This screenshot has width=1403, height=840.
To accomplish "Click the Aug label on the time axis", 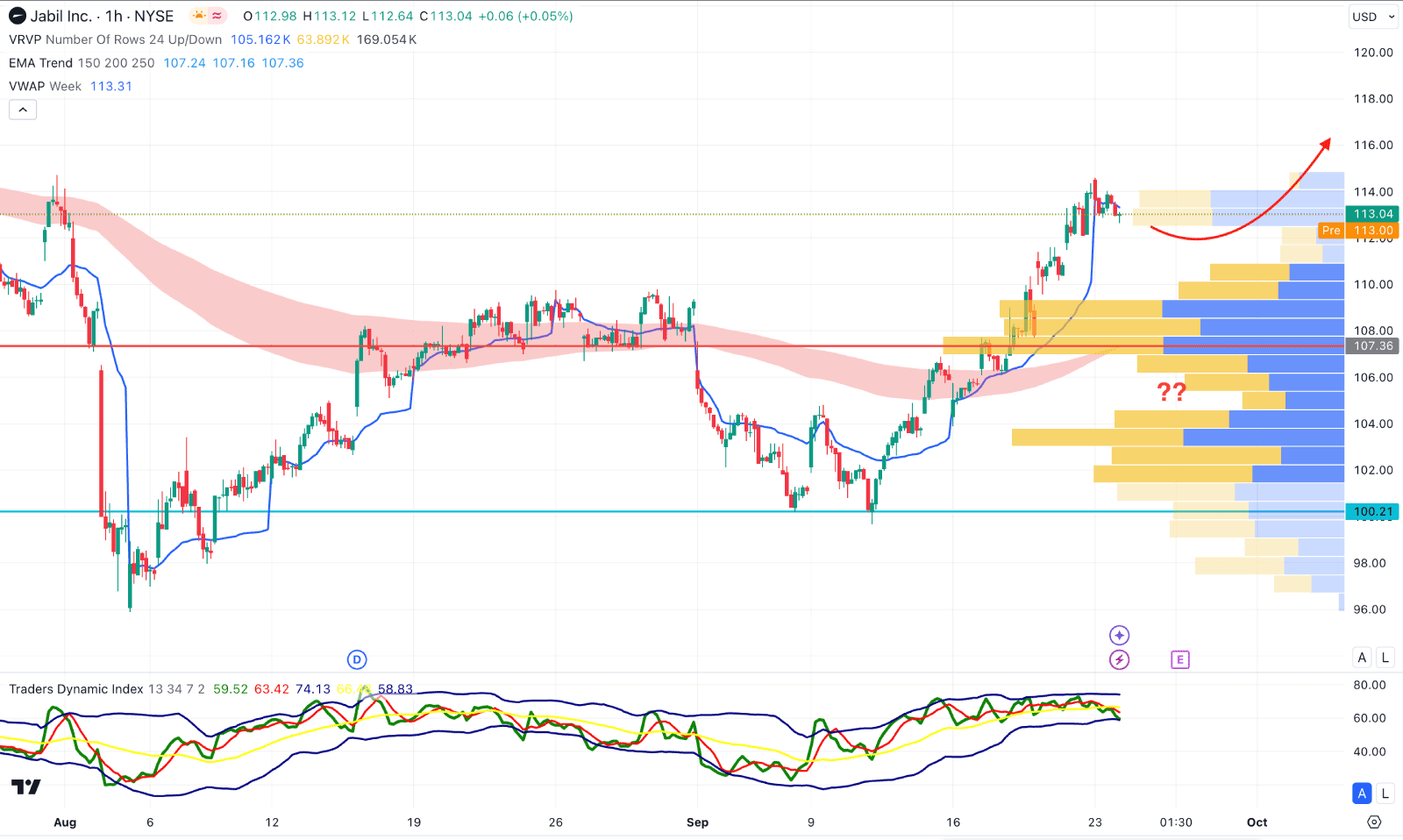I will [x=65, y=822].
